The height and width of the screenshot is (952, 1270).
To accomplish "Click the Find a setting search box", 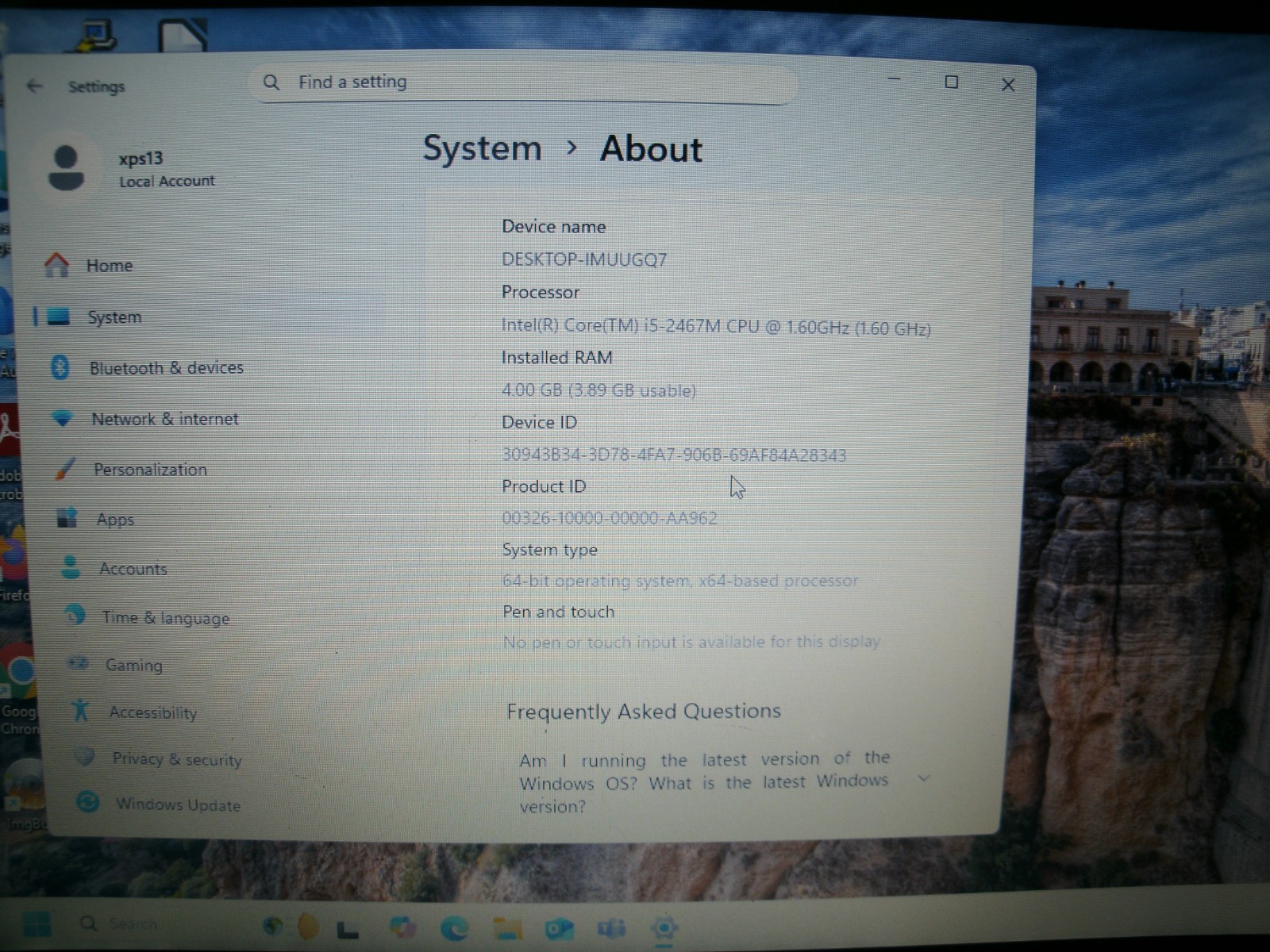I will (522, 83).
